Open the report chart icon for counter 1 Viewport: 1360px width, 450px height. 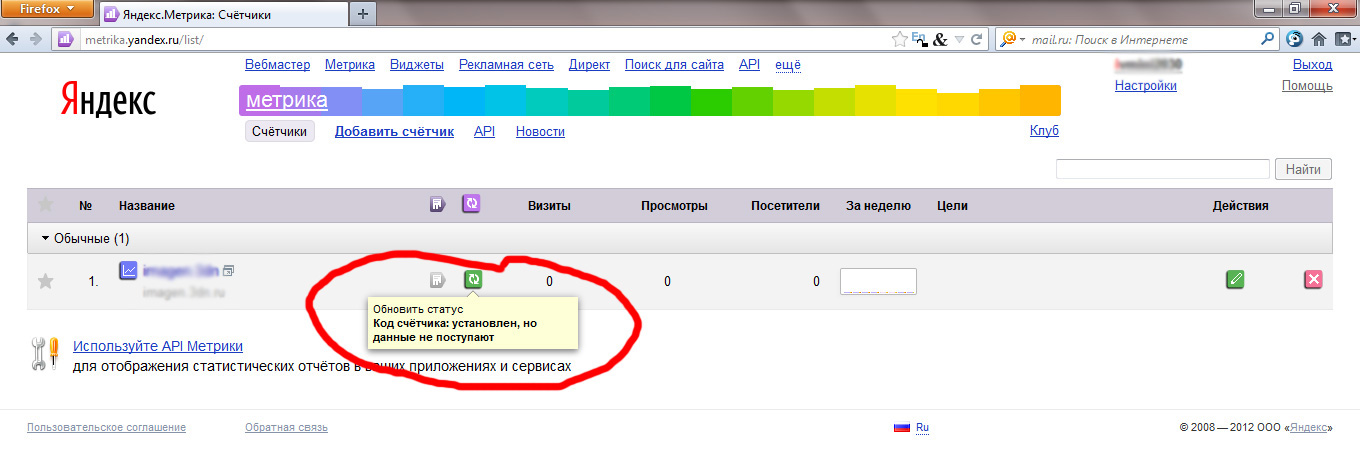tap(128, 270)
